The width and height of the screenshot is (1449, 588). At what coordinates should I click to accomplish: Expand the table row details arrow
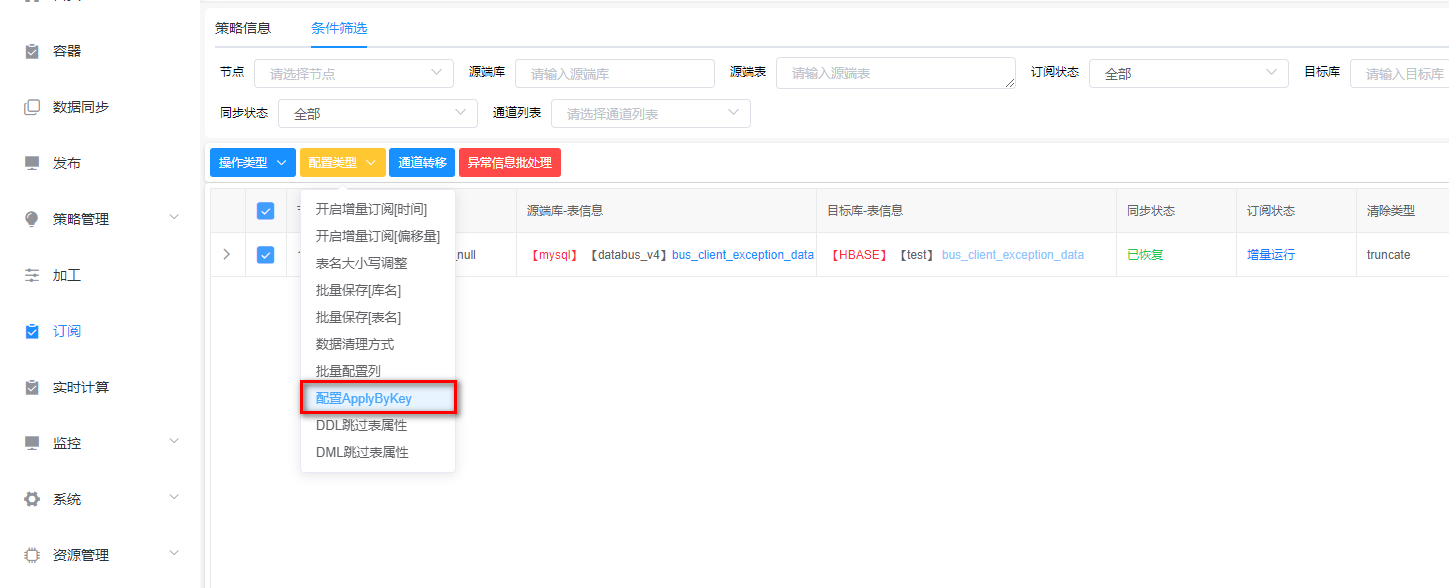click(x=227, y=255)
